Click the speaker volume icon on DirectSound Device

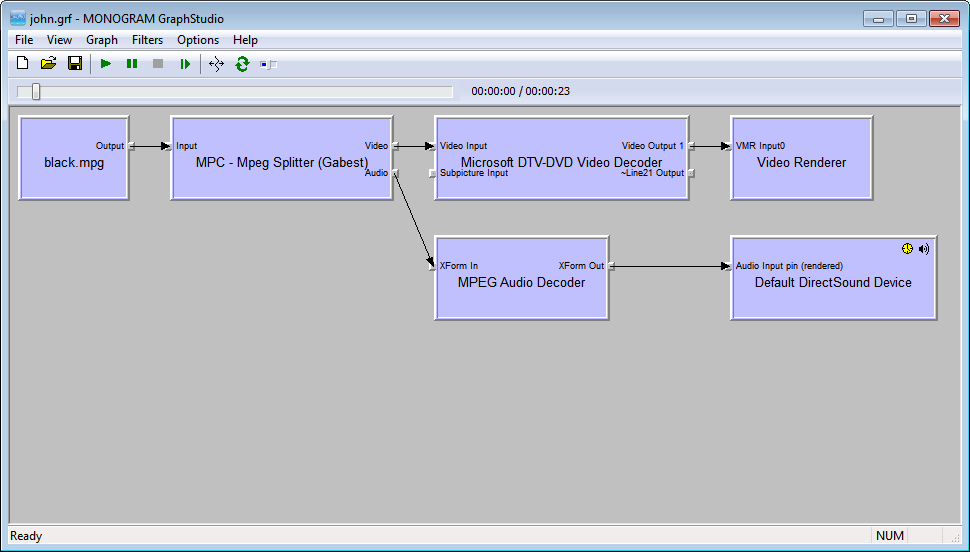click(924, 249)
